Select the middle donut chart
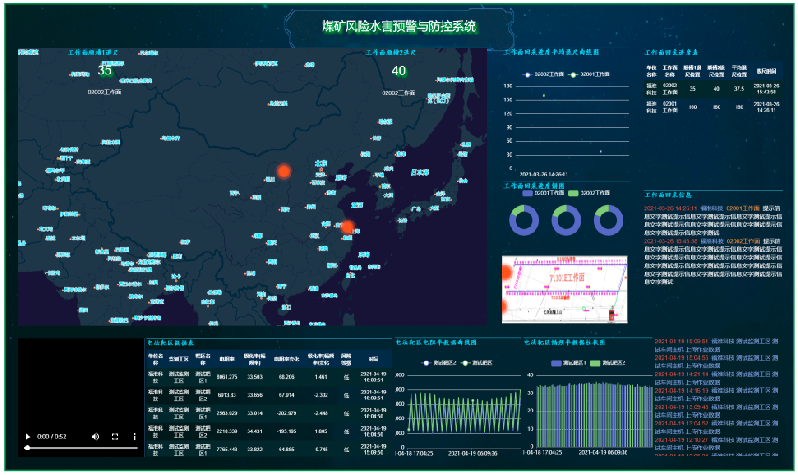798x475 pixels. 566,219
